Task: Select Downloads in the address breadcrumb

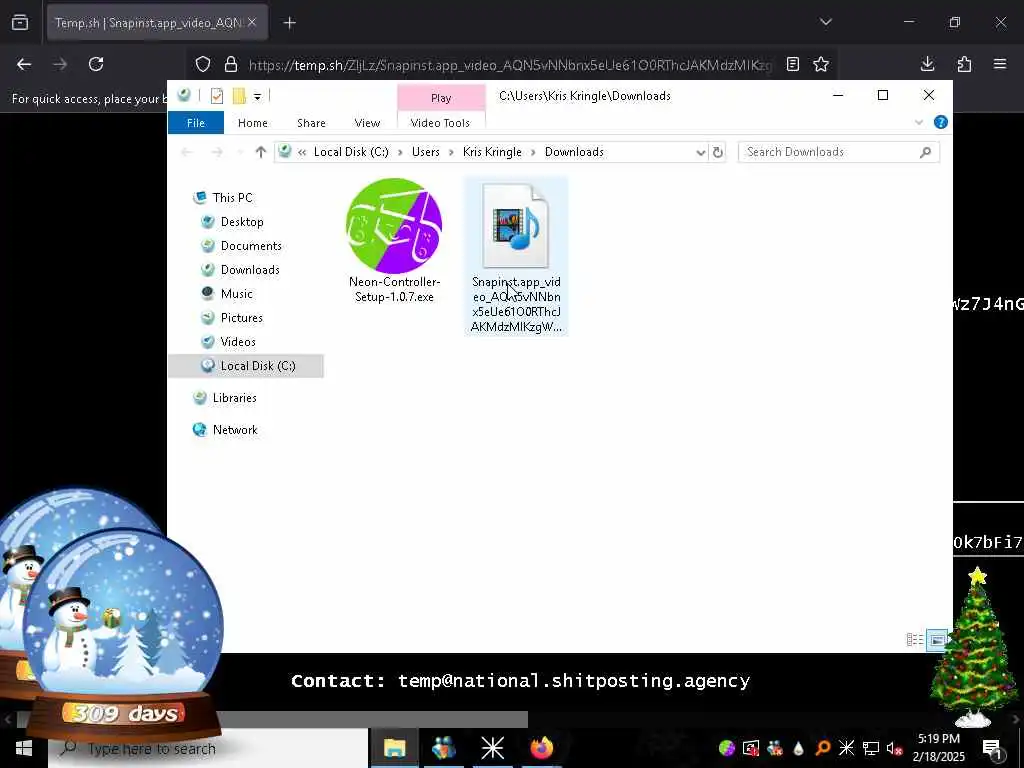Action: [574, 152]
